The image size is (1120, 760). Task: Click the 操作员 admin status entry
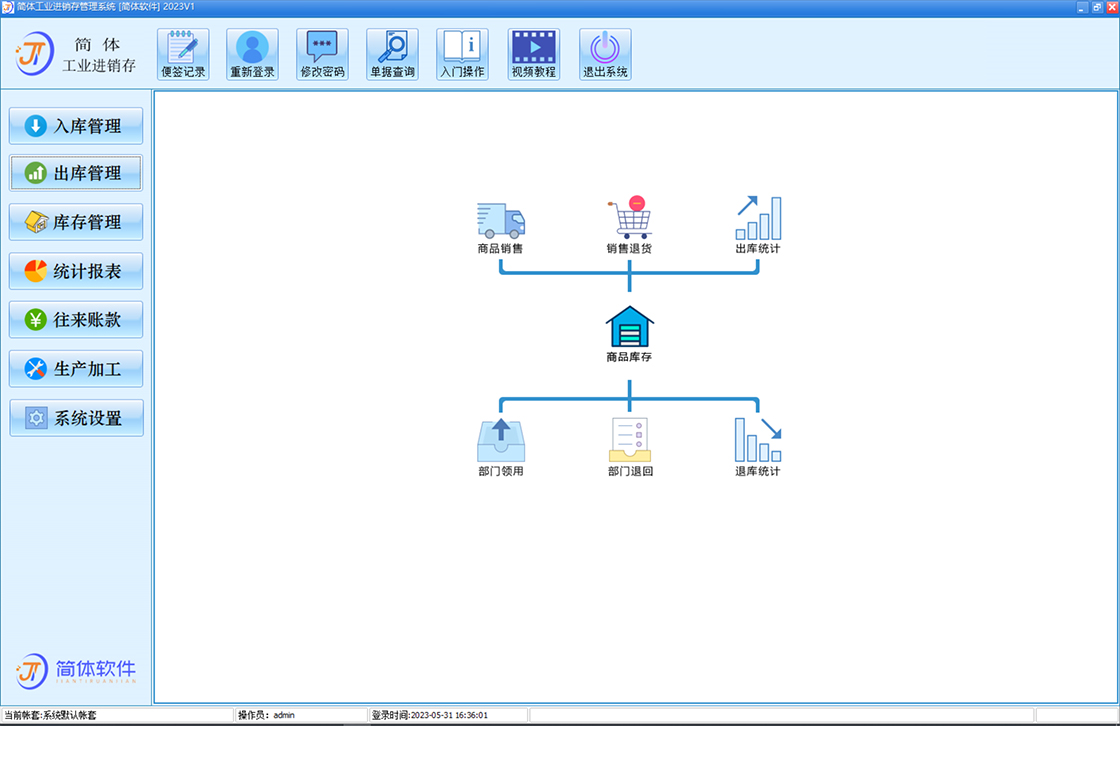coord(301,715)
